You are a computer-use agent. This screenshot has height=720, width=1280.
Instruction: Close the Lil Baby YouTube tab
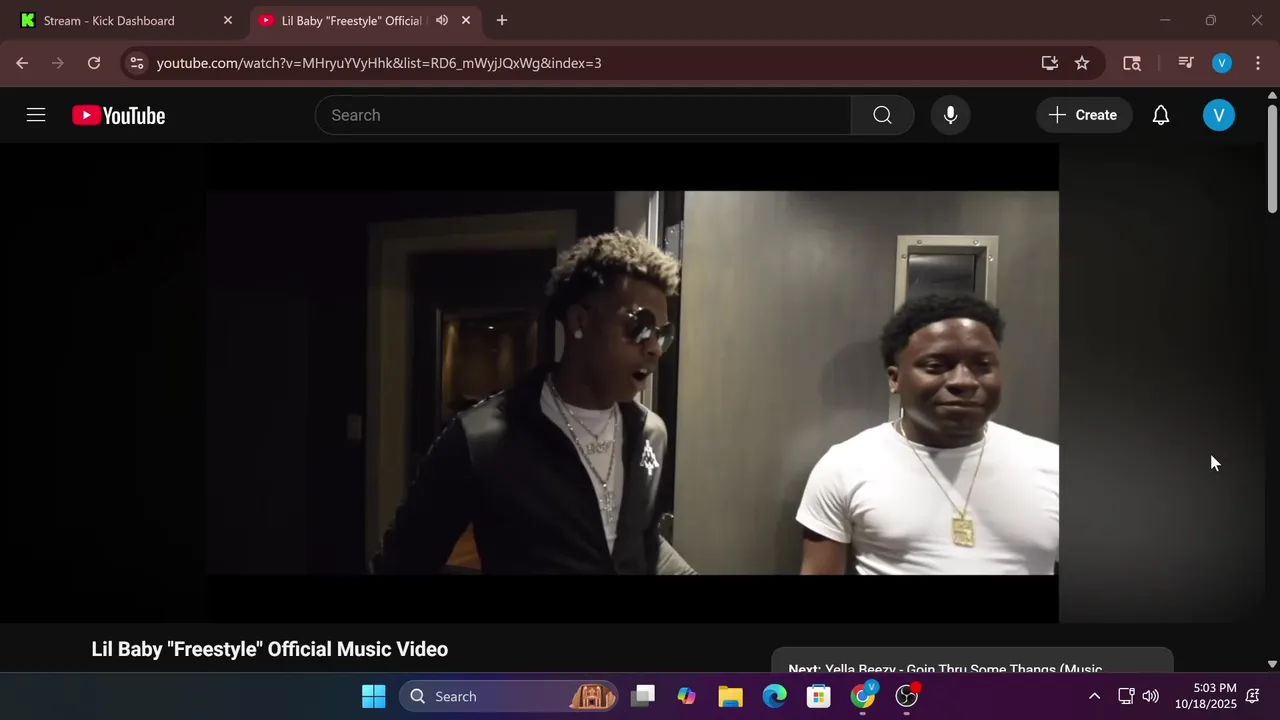coord(466,20)
